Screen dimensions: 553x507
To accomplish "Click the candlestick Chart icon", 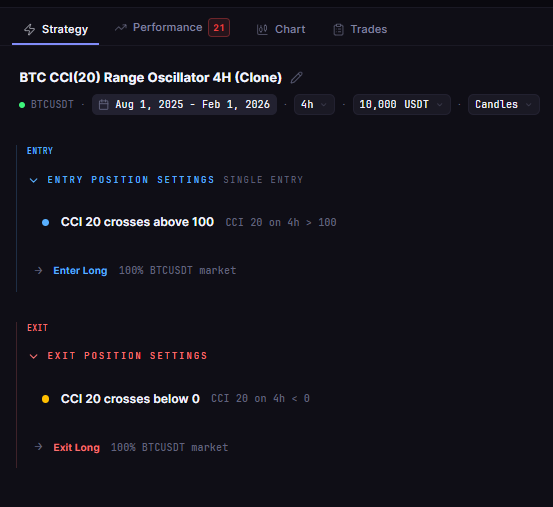I will click(x=262, y=29).
